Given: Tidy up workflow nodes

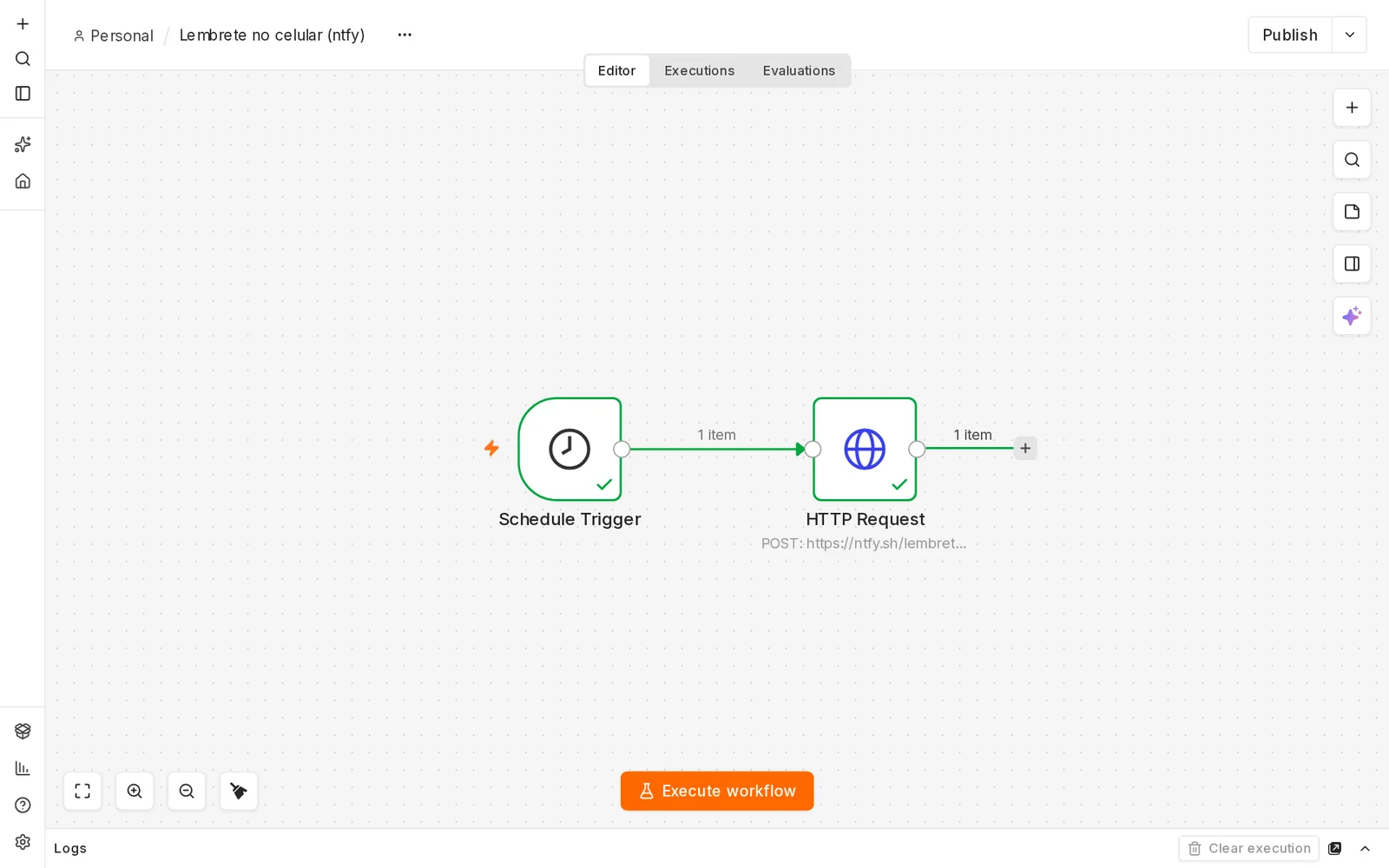Looking at the screenshot, I should click(239, 791).
